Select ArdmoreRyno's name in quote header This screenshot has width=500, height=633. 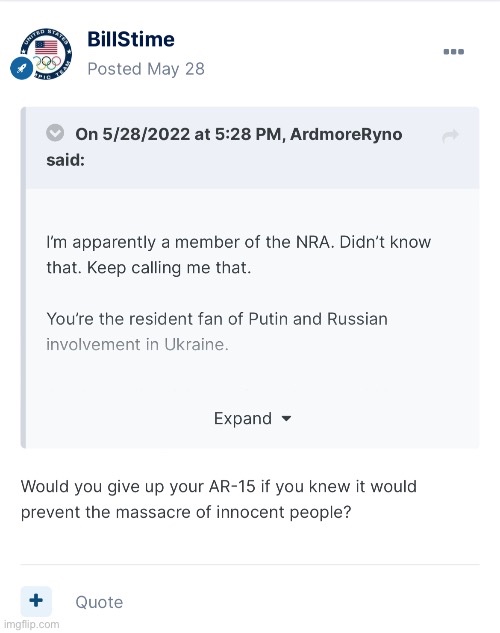click(346, 134)
